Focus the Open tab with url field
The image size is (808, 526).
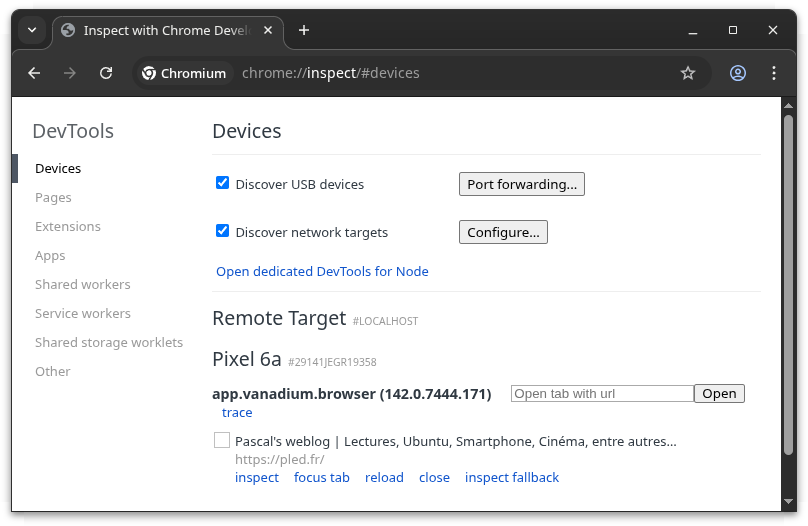point(602,394)
